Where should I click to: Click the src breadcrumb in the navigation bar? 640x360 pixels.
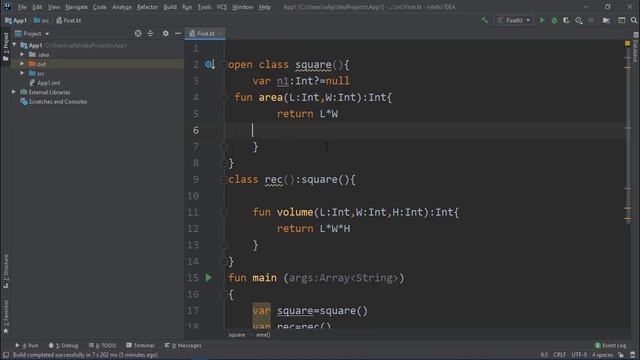point(41,20)
